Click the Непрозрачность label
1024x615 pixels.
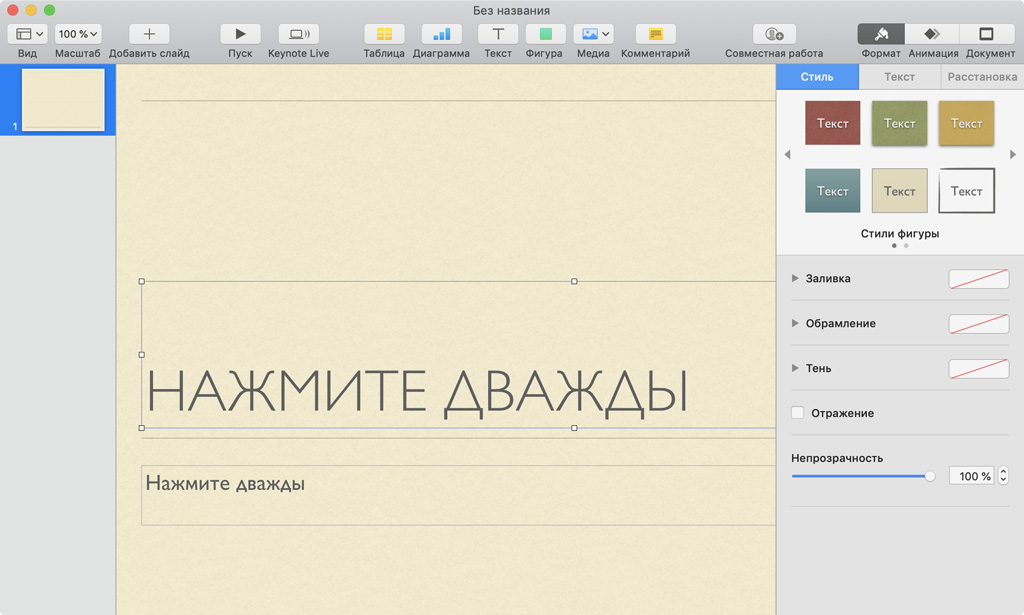point(837,458)
